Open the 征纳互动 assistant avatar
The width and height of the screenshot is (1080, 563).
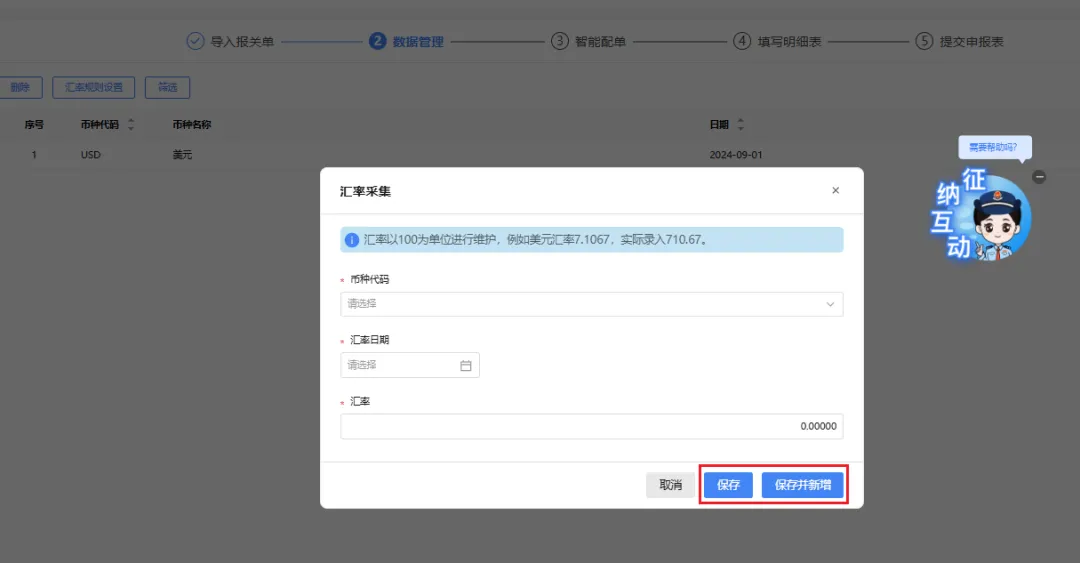(981, 215)
